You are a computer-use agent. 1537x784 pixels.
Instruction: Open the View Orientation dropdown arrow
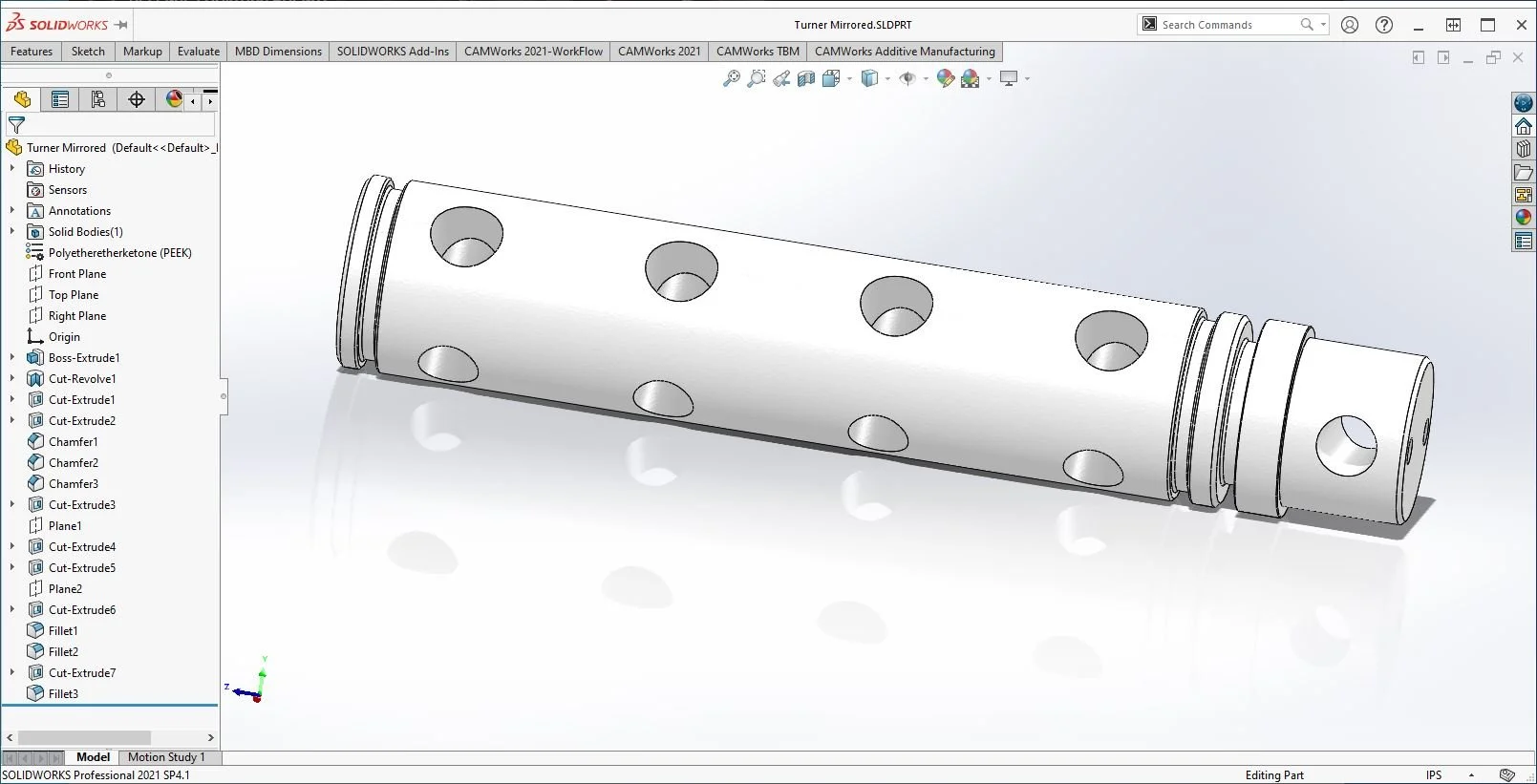click(x=849, y=78)
